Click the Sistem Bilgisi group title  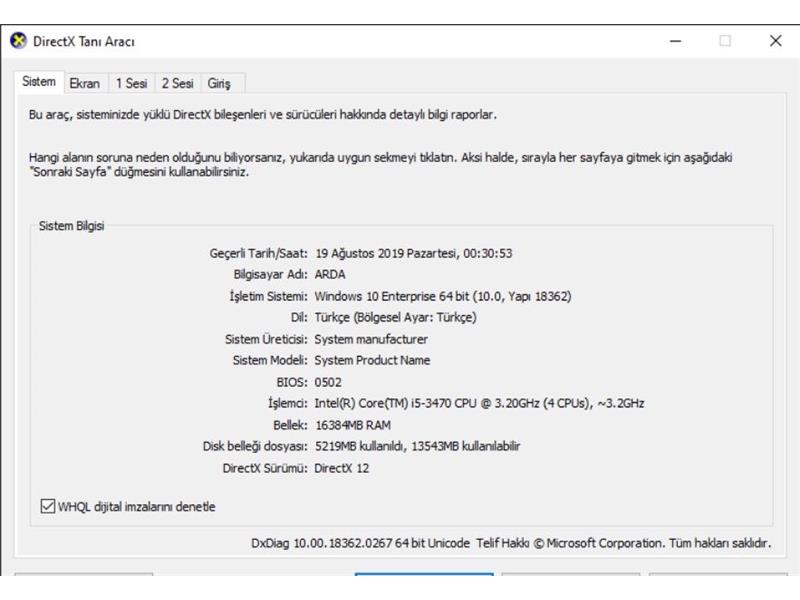71,226
